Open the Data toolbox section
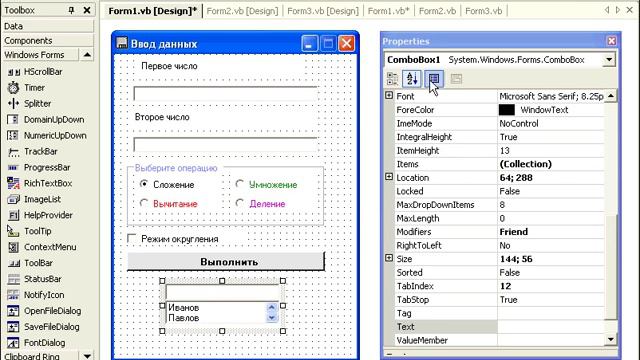This screenshot has width=640, height=360. coord(48,26)
